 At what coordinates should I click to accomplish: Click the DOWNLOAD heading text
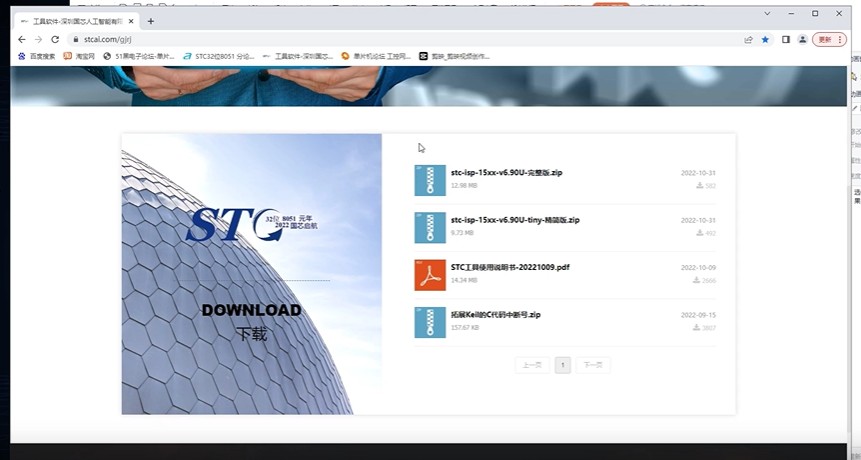pyautogui.click(x=251, y=310)
